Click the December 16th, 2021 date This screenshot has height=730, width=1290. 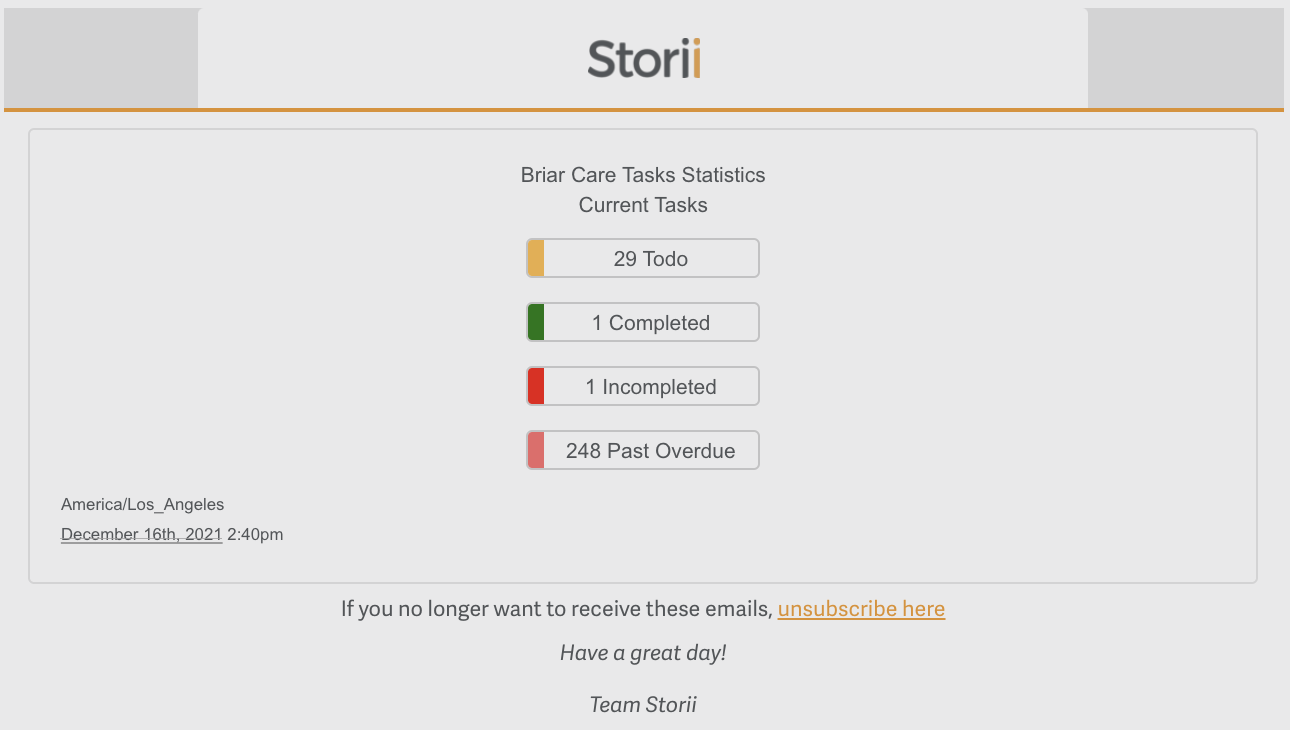(141, 534)
